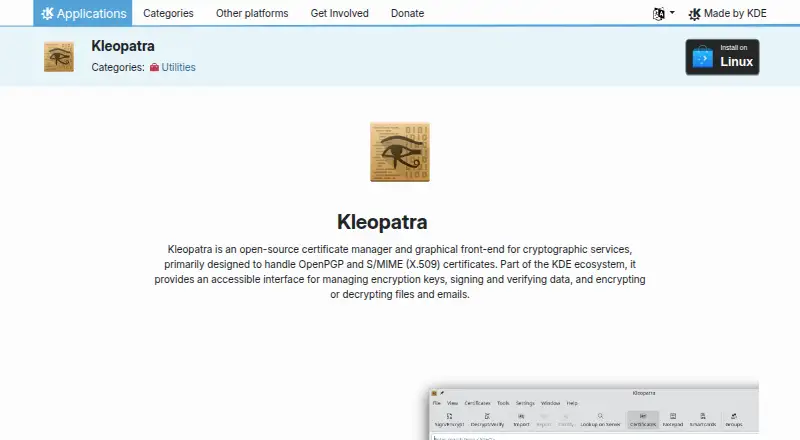
Task: Open the KDE Applications home tab
Action: [83, 13]
